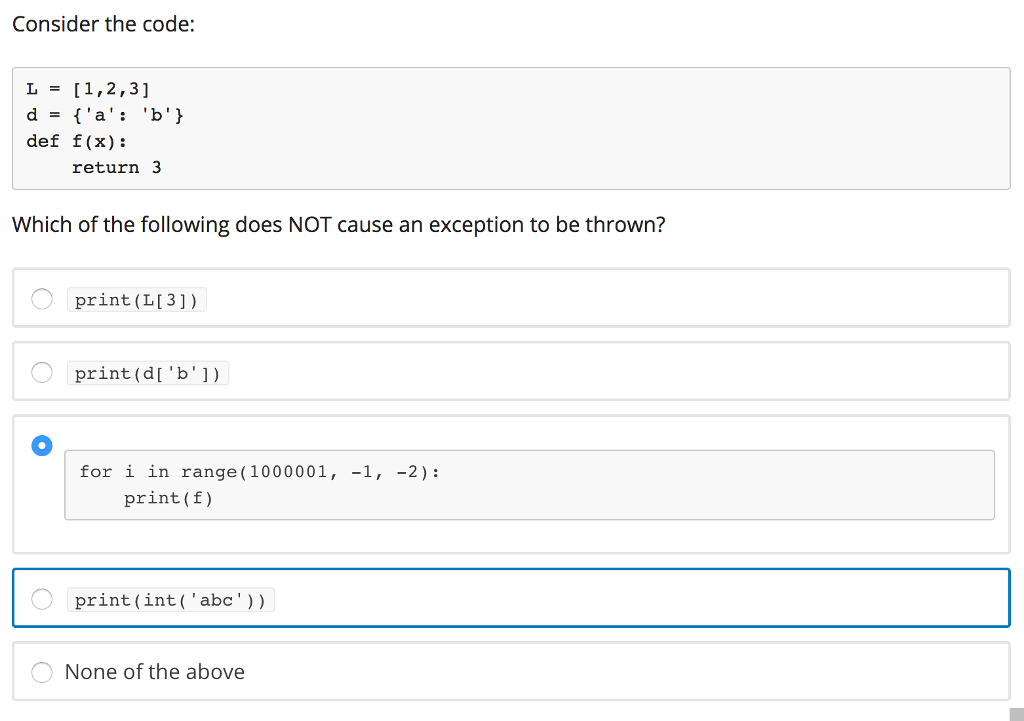Viewport: 1024px width, 721px height.
Task: Click the print(L[3]) code label
Action: pyautogui.click(x=136, y=300)
